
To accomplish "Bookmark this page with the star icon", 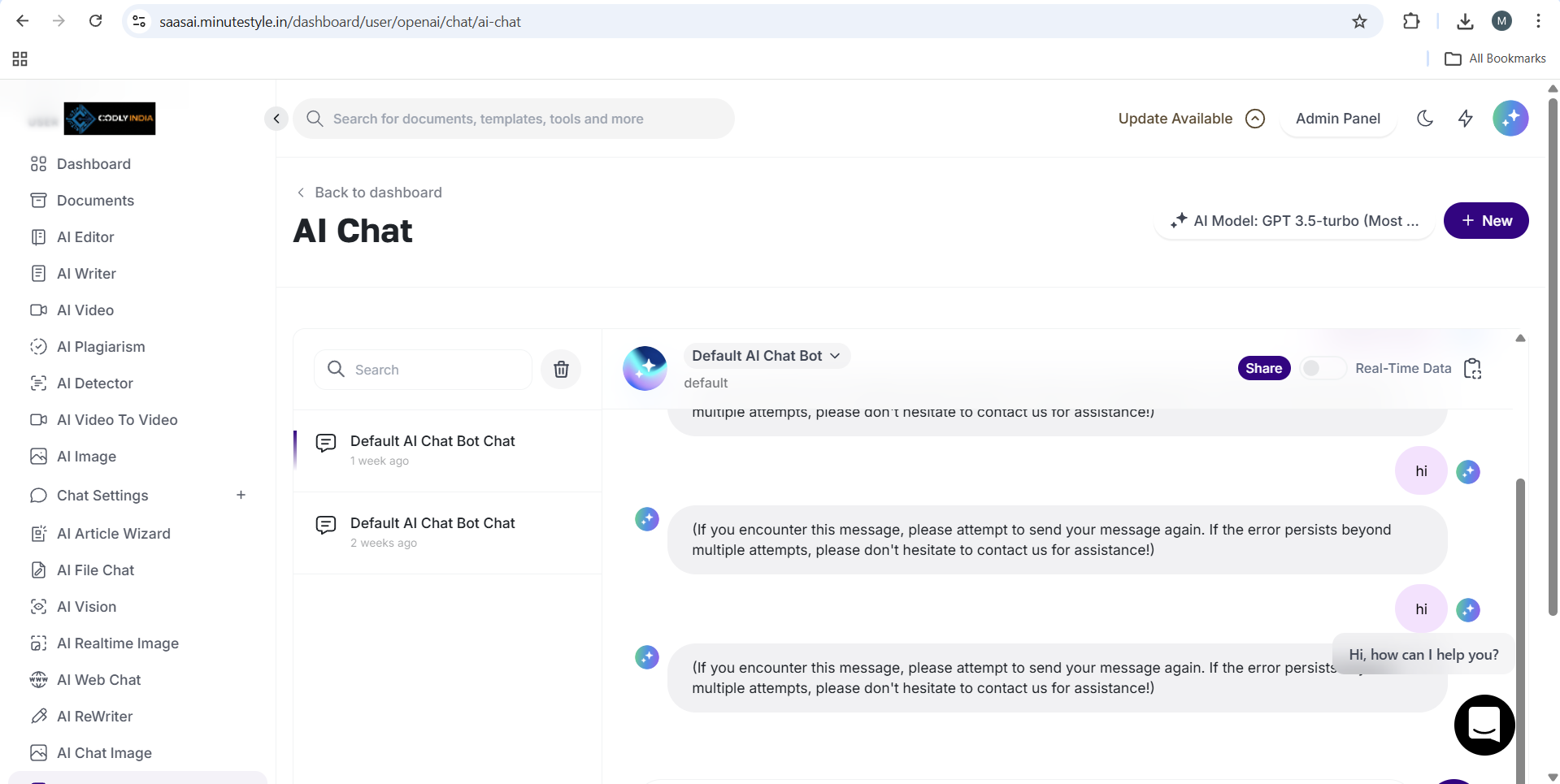I will pos(1359,22).
